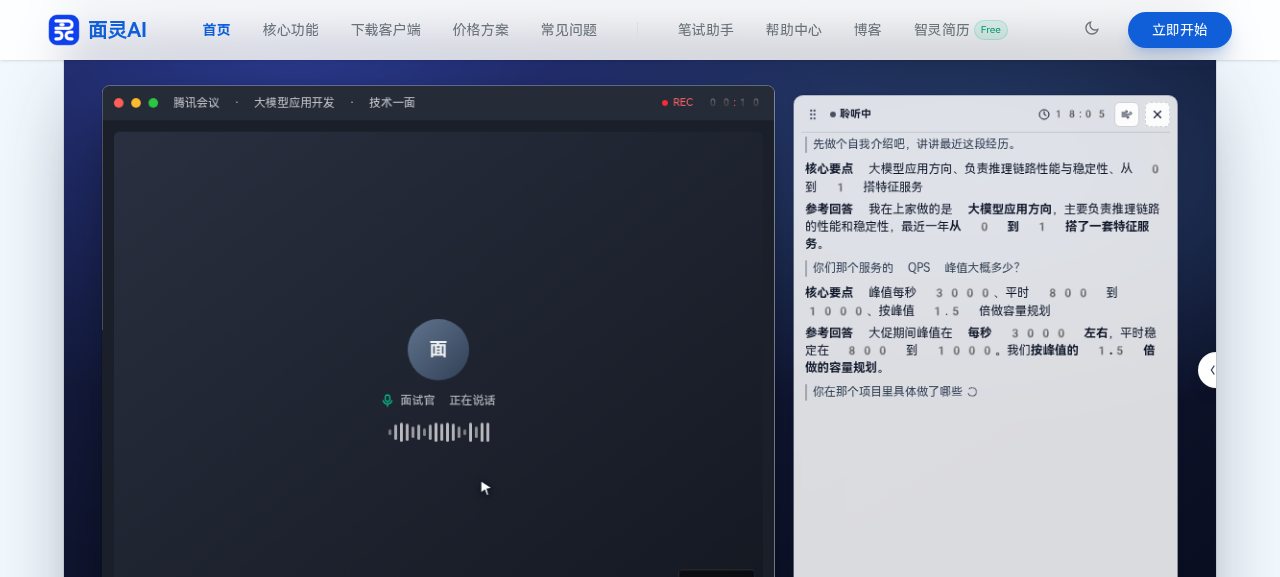Click the 立即开始 button

point(1180,30)
